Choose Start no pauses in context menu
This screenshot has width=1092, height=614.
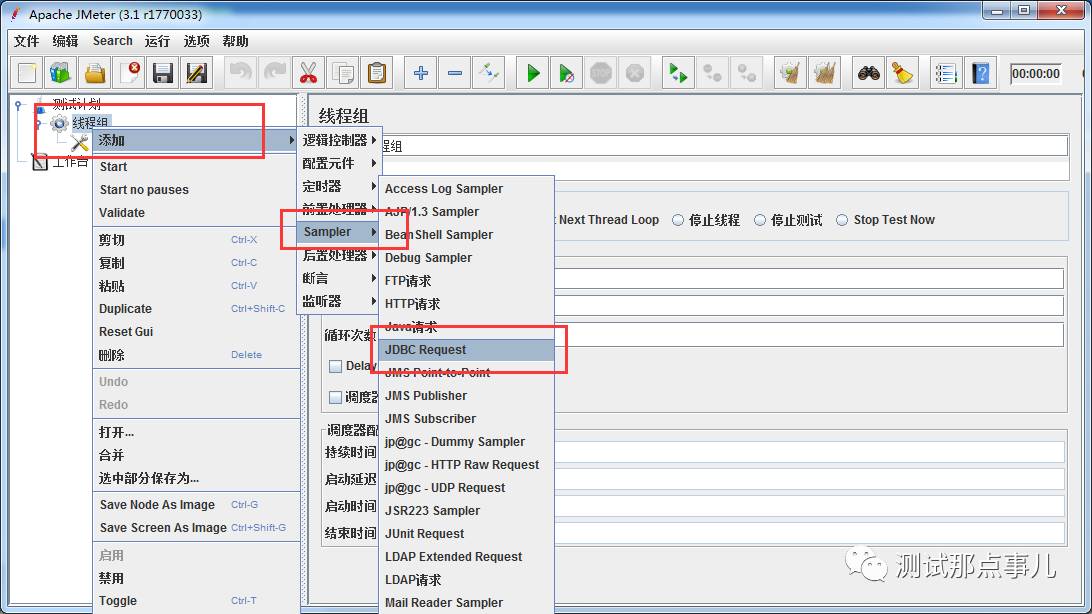pyautogui.click(x=196, y=189)
